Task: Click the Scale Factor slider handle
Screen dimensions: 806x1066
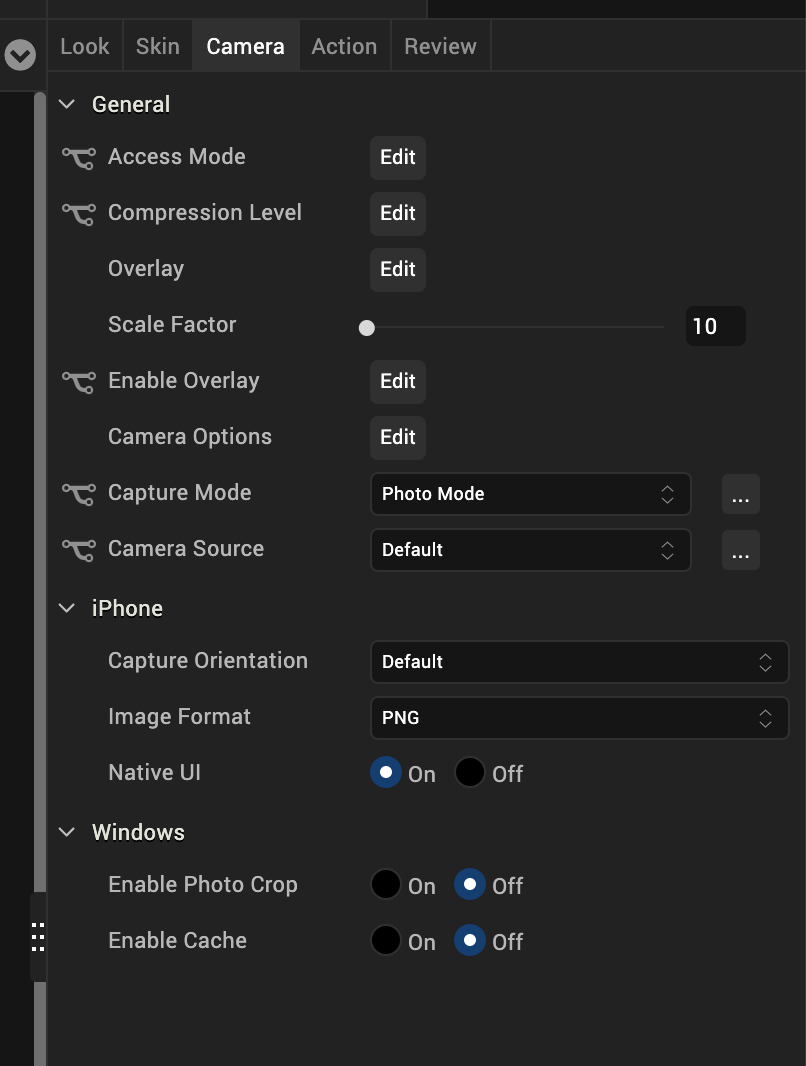Action: click(367, 327)
